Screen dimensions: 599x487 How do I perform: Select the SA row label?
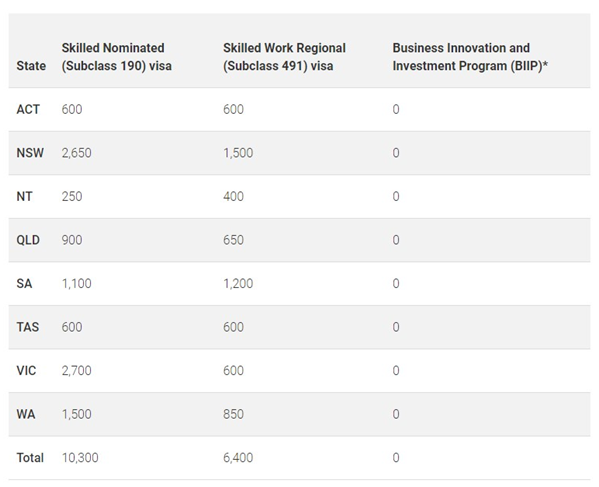click(24, 283)
